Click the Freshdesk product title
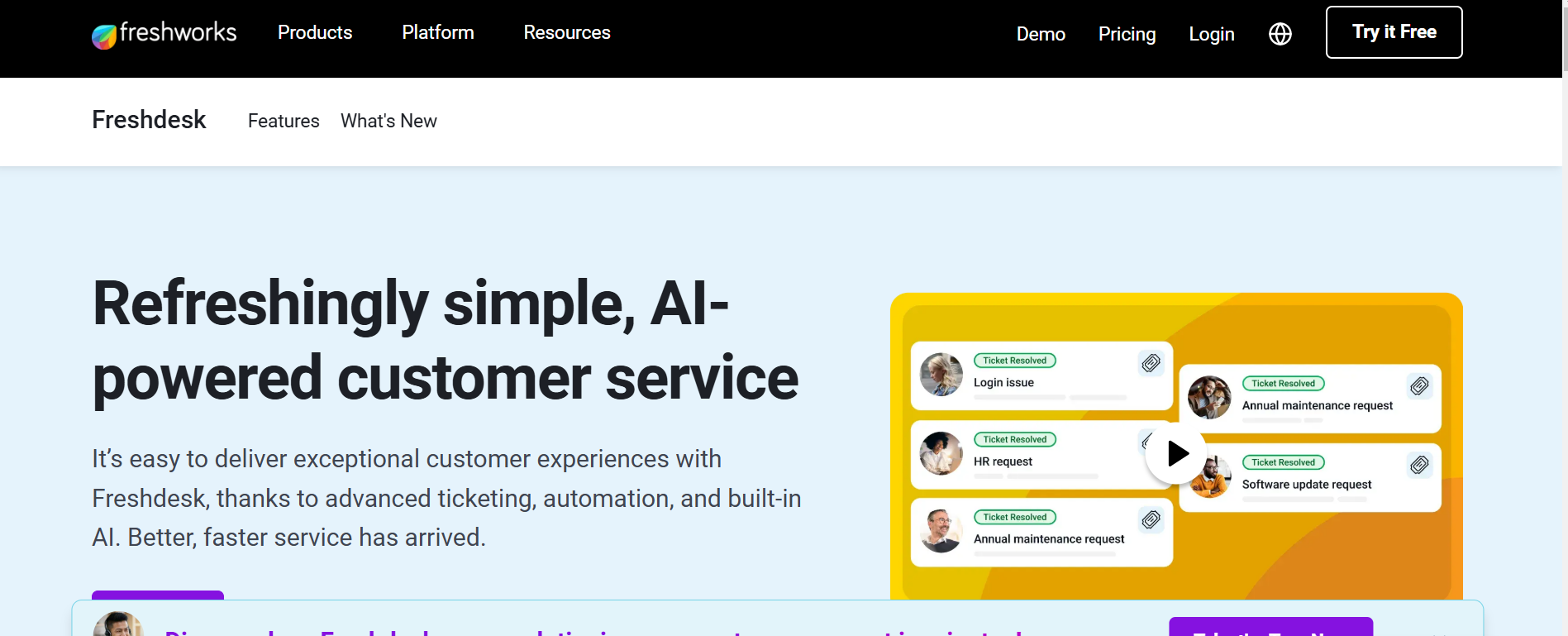This screenshot has height=636, width=1568. (149, 120)
